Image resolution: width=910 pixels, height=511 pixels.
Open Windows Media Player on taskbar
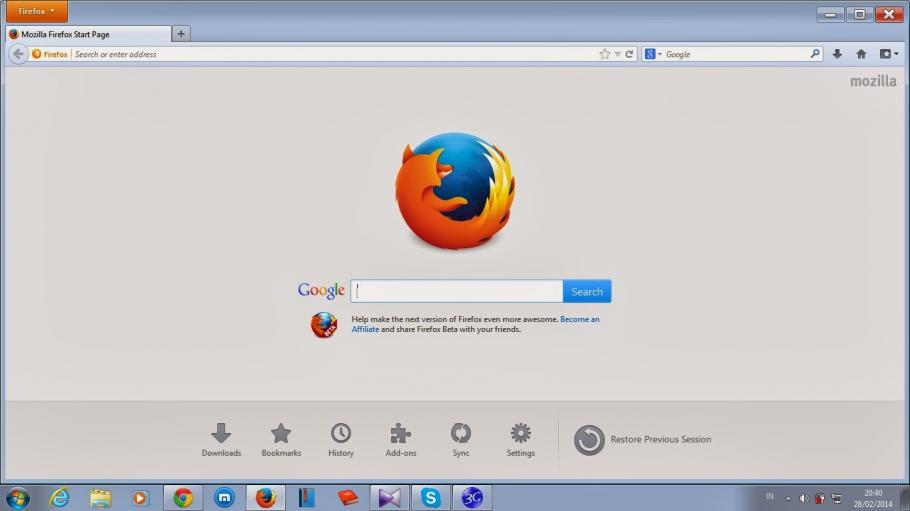pyautogui.click(x=140, y=498)
